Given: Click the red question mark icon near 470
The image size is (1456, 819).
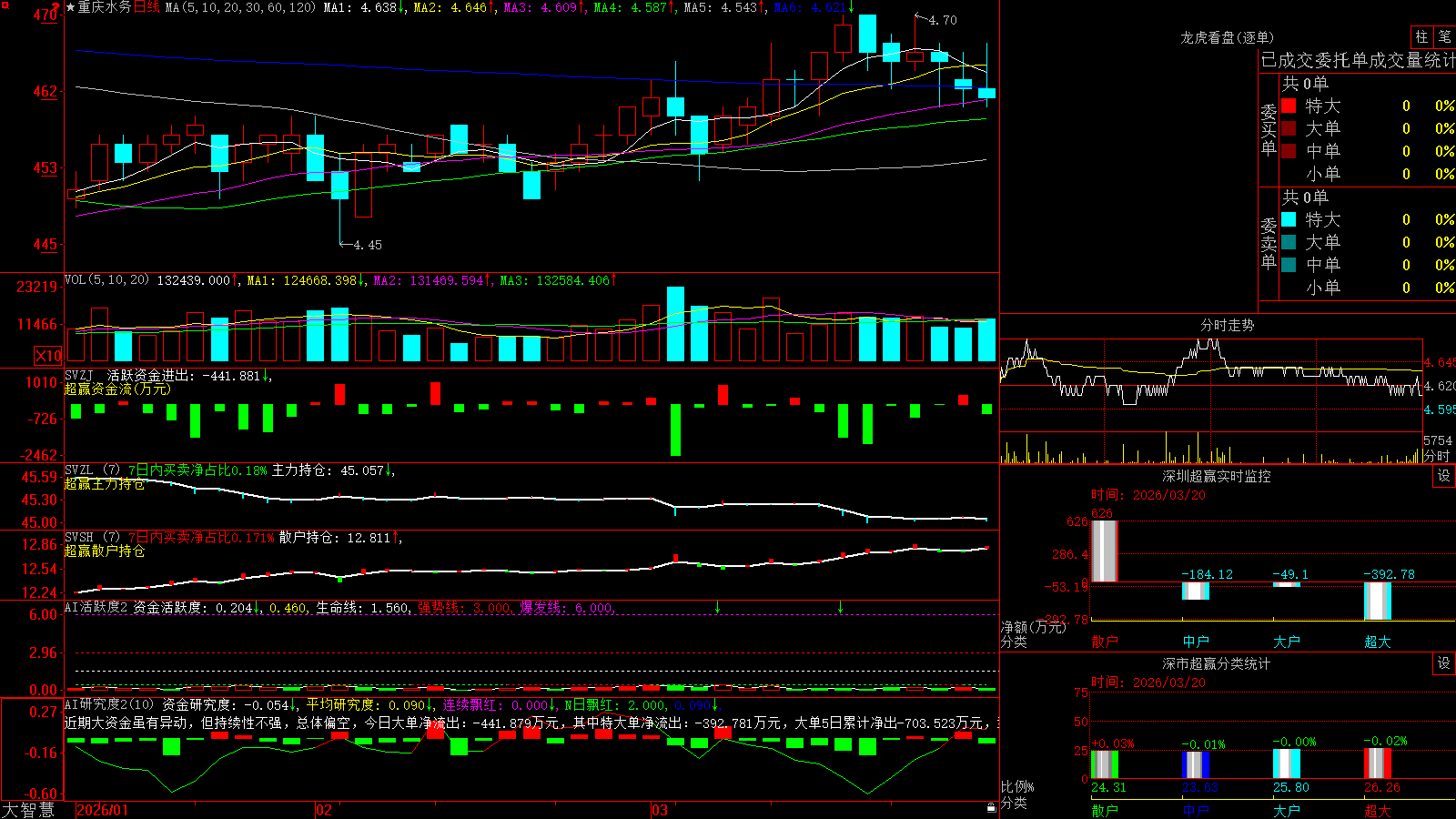Looking at the screenshot, I should [x=56, y=6].
